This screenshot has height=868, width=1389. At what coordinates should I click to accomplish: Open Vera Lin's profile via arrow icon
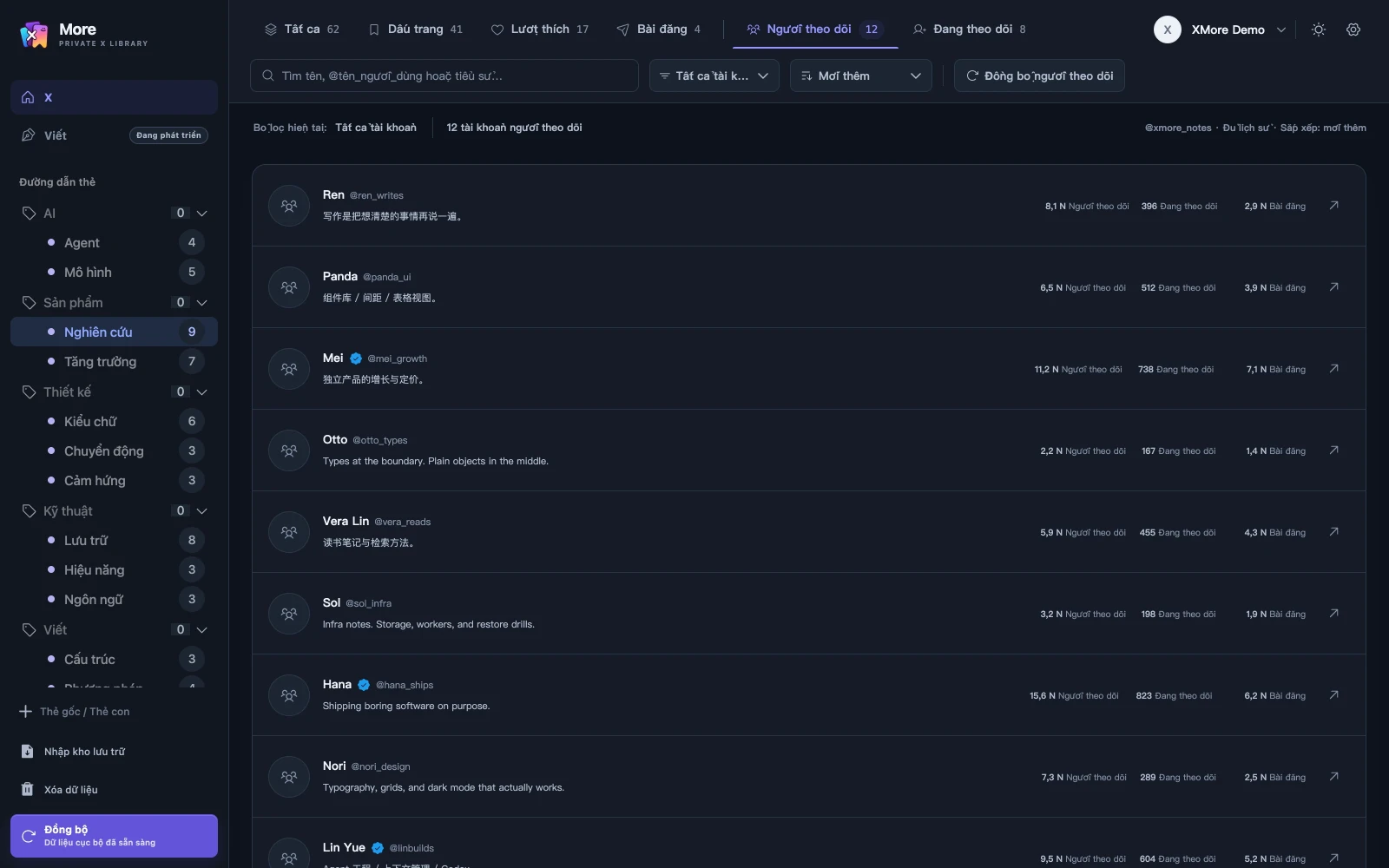1333,532
